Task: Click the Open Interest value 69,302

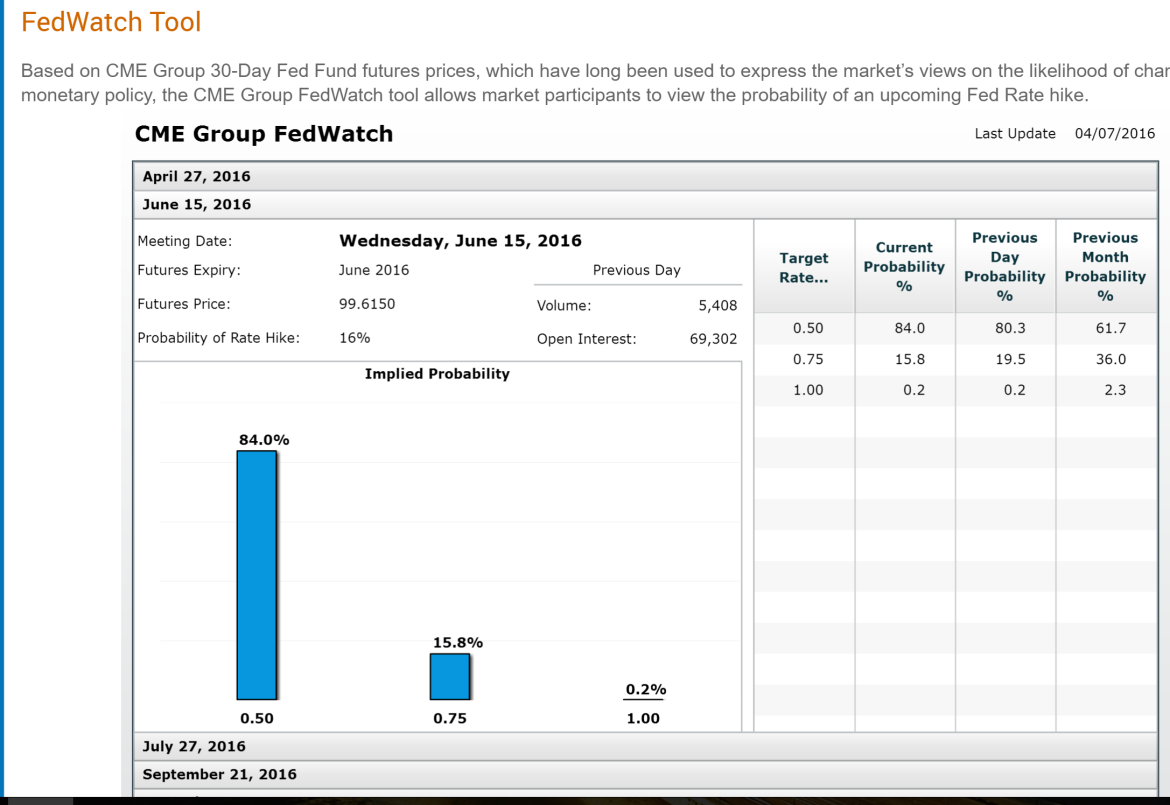Action: pyautogui.click(x=713, y=339)
